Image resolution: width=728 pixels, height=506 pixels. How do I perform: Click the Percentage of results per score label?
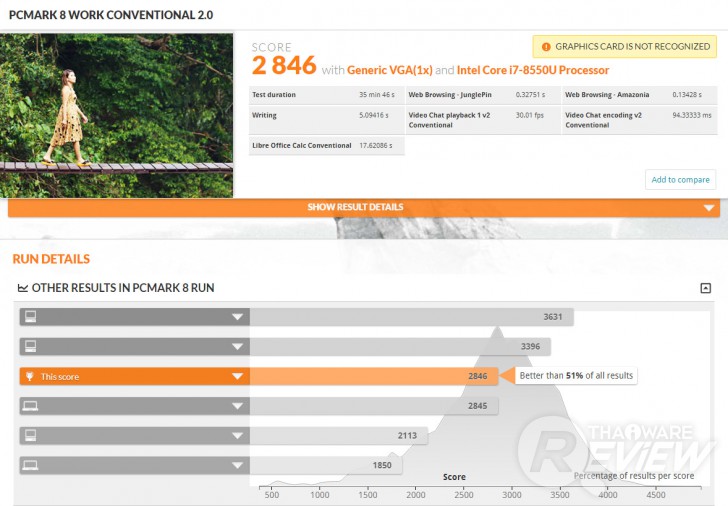click(634, 476)
